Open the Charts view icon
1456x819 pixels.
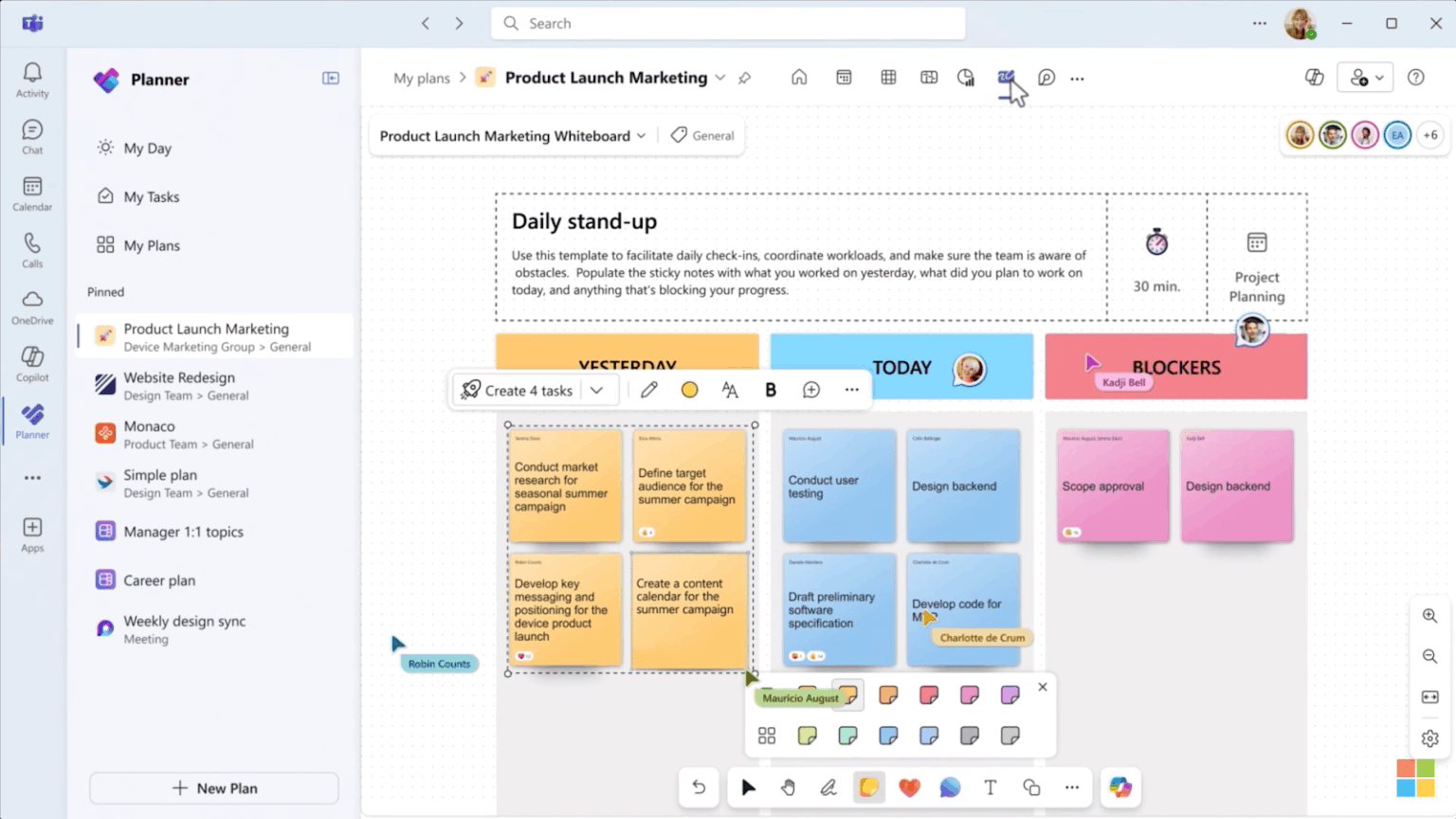click(x=965, y=78)
